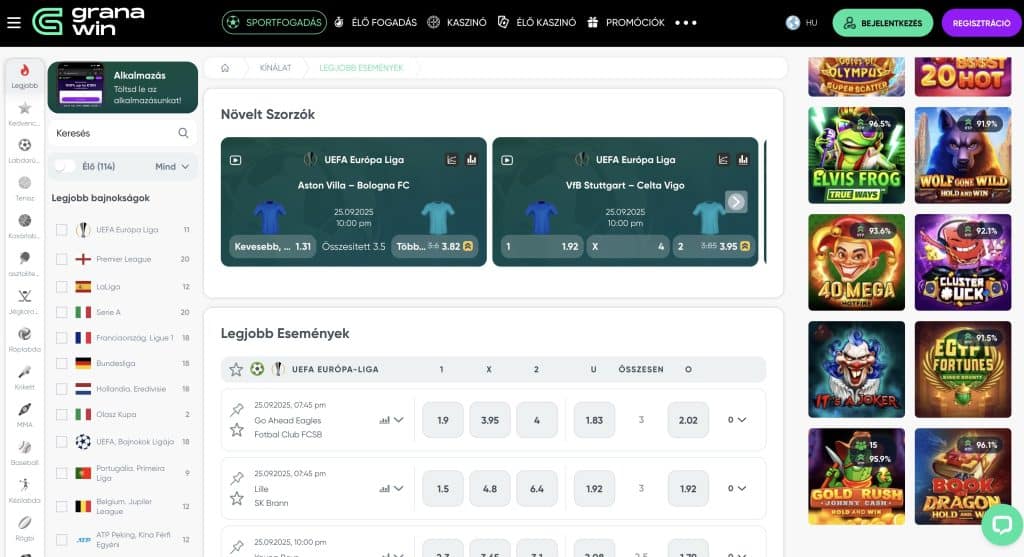Tick the Bundesliga checkbox

point(62,363)
